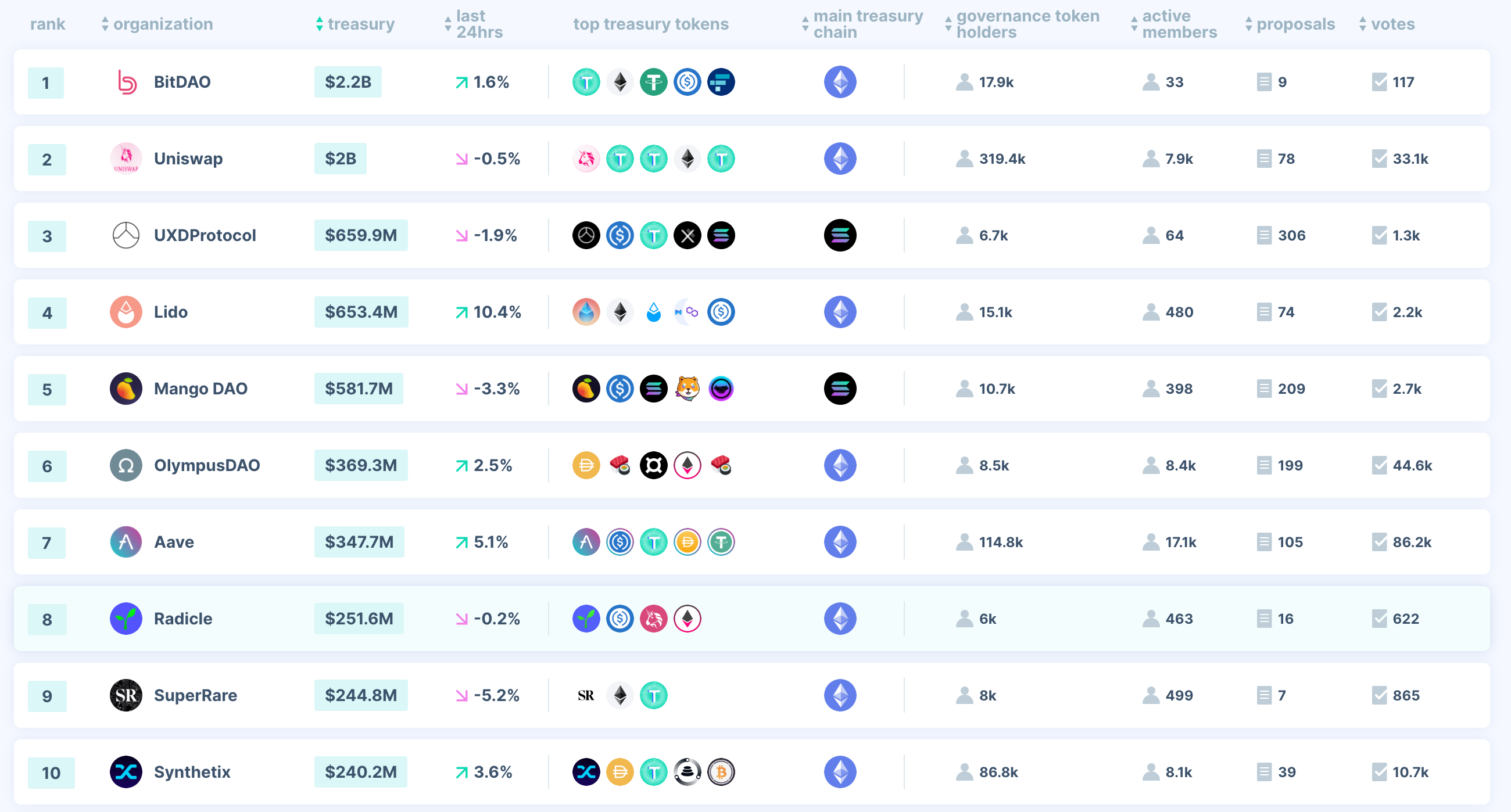1511x812 pixels.
Task: Click the blue water drop token in Lido row
Action: (x=653, y=312)
